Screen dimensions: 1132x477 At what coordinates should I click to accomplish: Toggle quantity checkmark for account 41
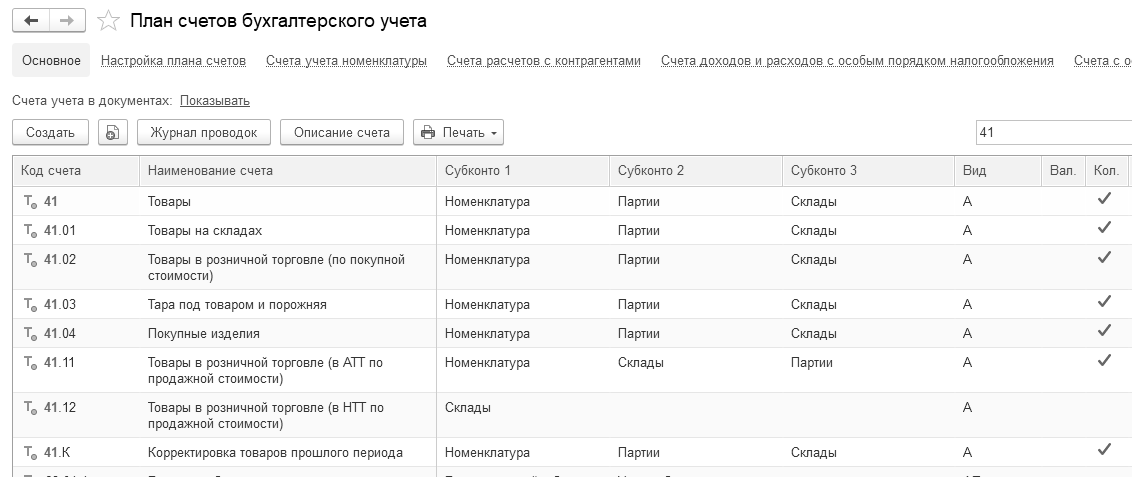[x=1104, y=200]
